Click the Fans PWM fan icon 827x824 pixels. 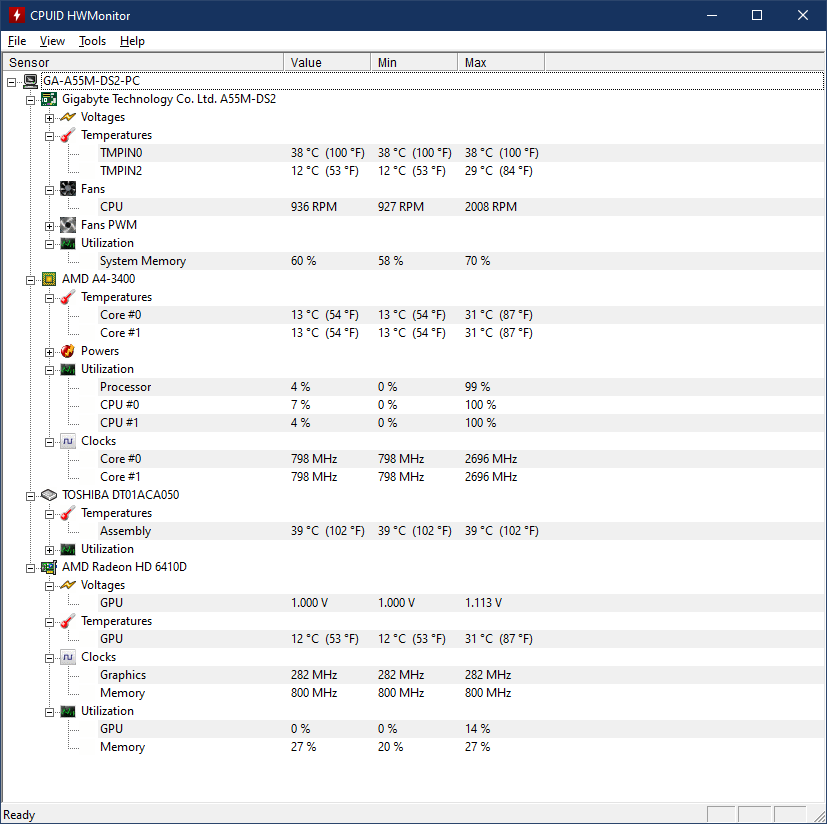pyautogui.click(x=68, y=225)
